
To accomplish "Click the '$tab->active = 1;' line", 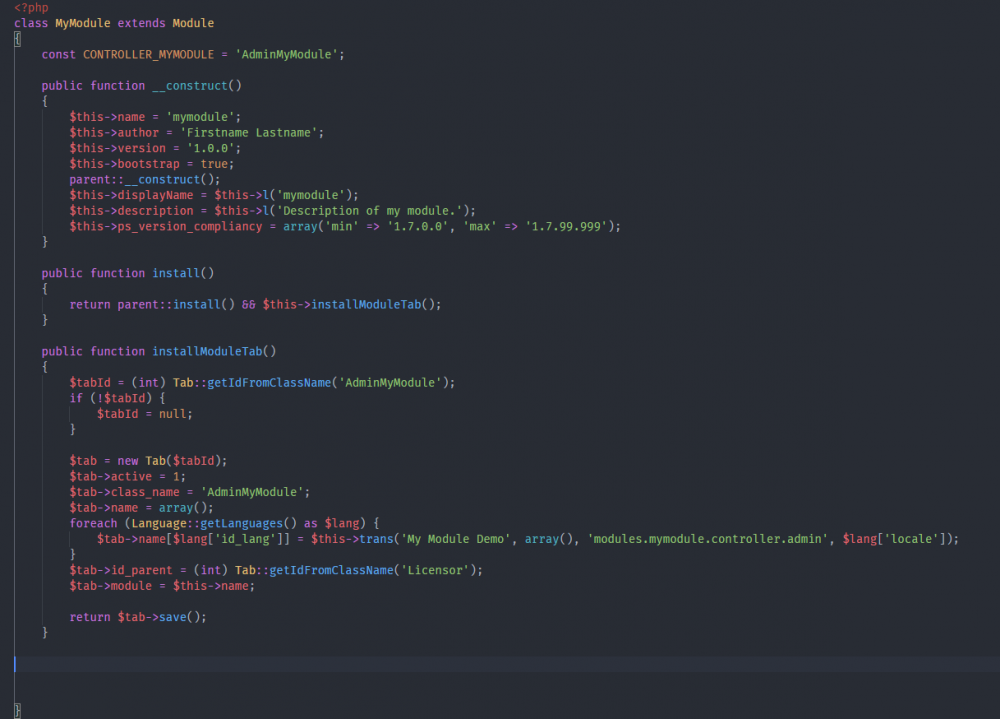I will tap(128, 477).
